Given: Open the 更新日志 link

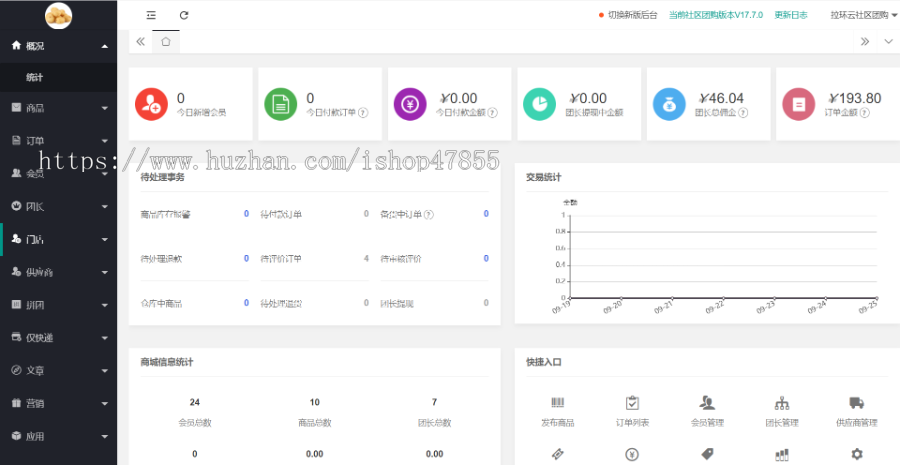Looking at the screenshot, I should [791, 16].
